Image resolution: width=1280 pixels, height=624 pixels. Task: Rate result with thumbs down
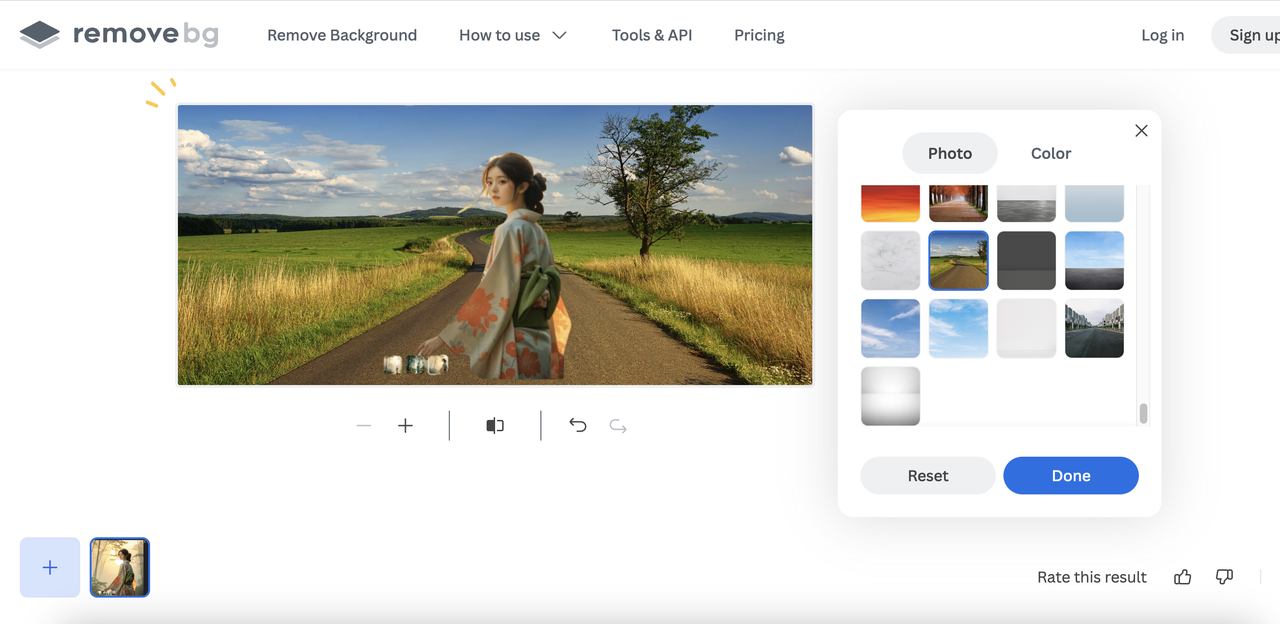[x=1224, y=577]
